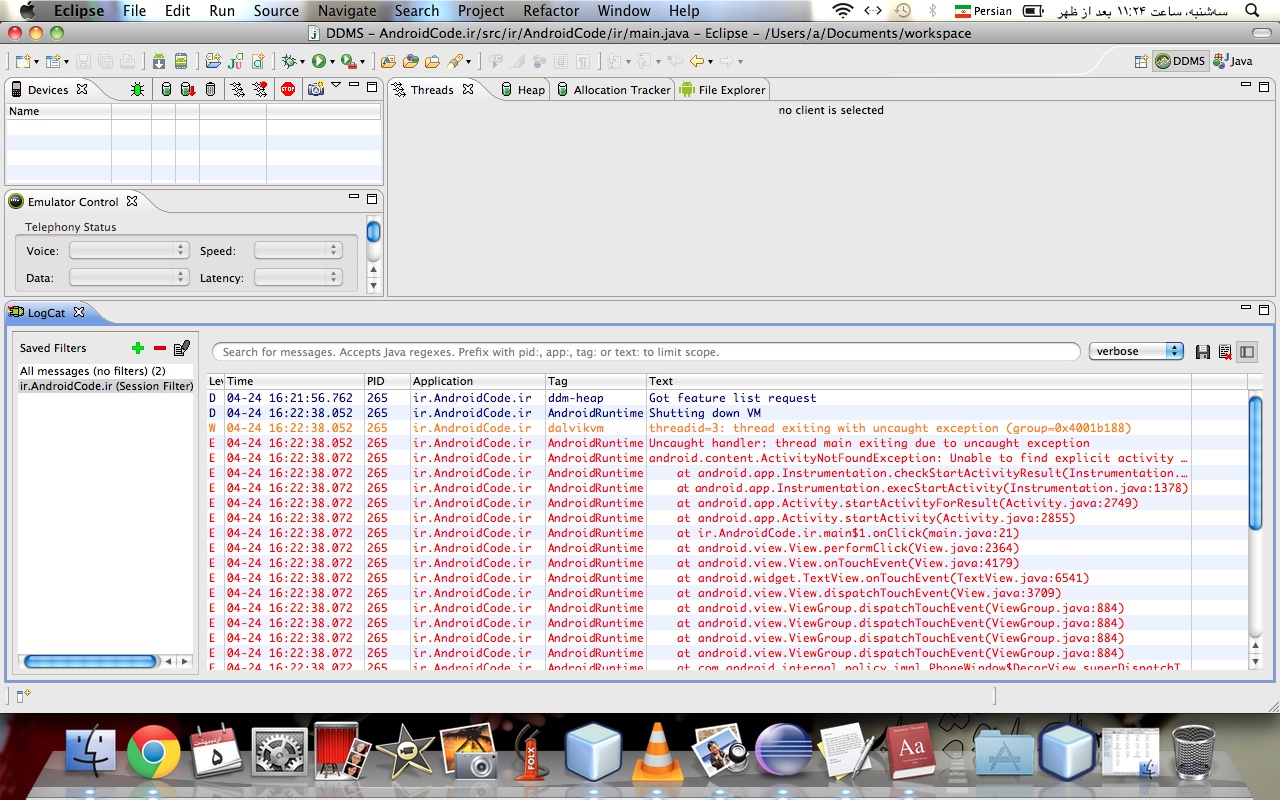Click the Dump HPROF file icon
The height and width of the screenshot is (800, 1280).
pos(188,89)
